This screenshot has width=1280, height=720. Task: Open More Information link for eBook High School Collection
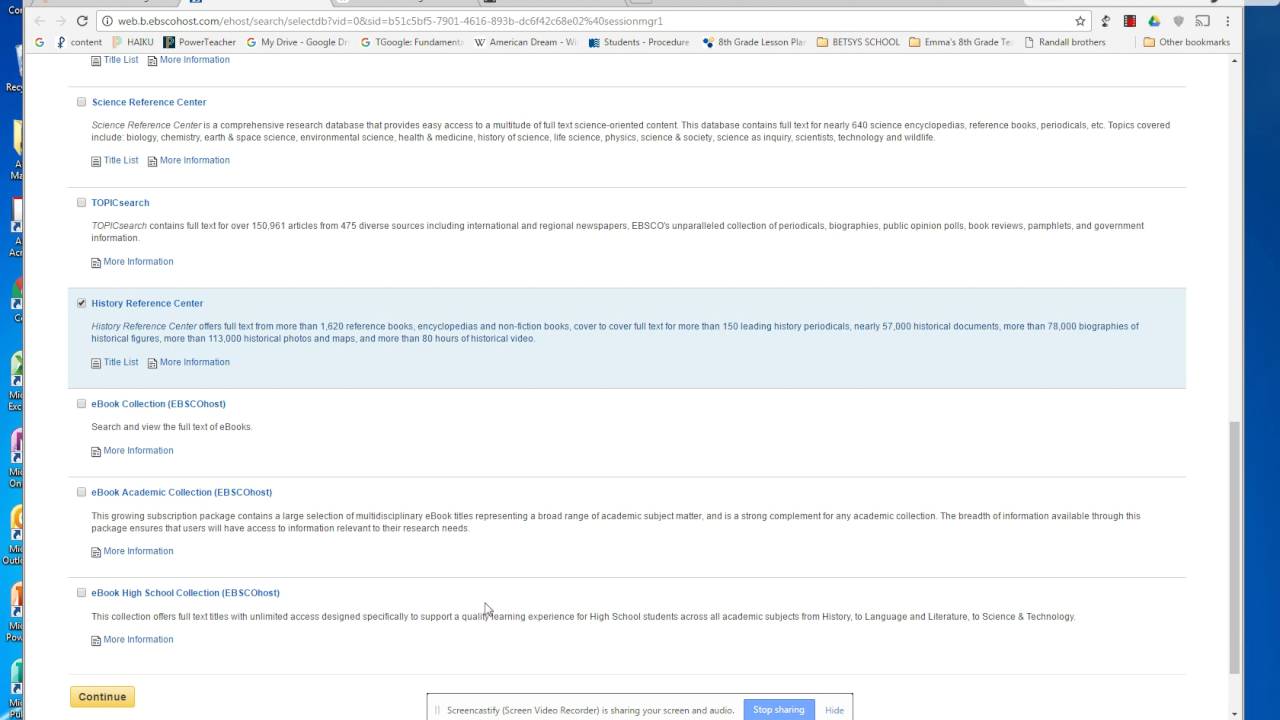pyautogui.click(x=138, y=639)
